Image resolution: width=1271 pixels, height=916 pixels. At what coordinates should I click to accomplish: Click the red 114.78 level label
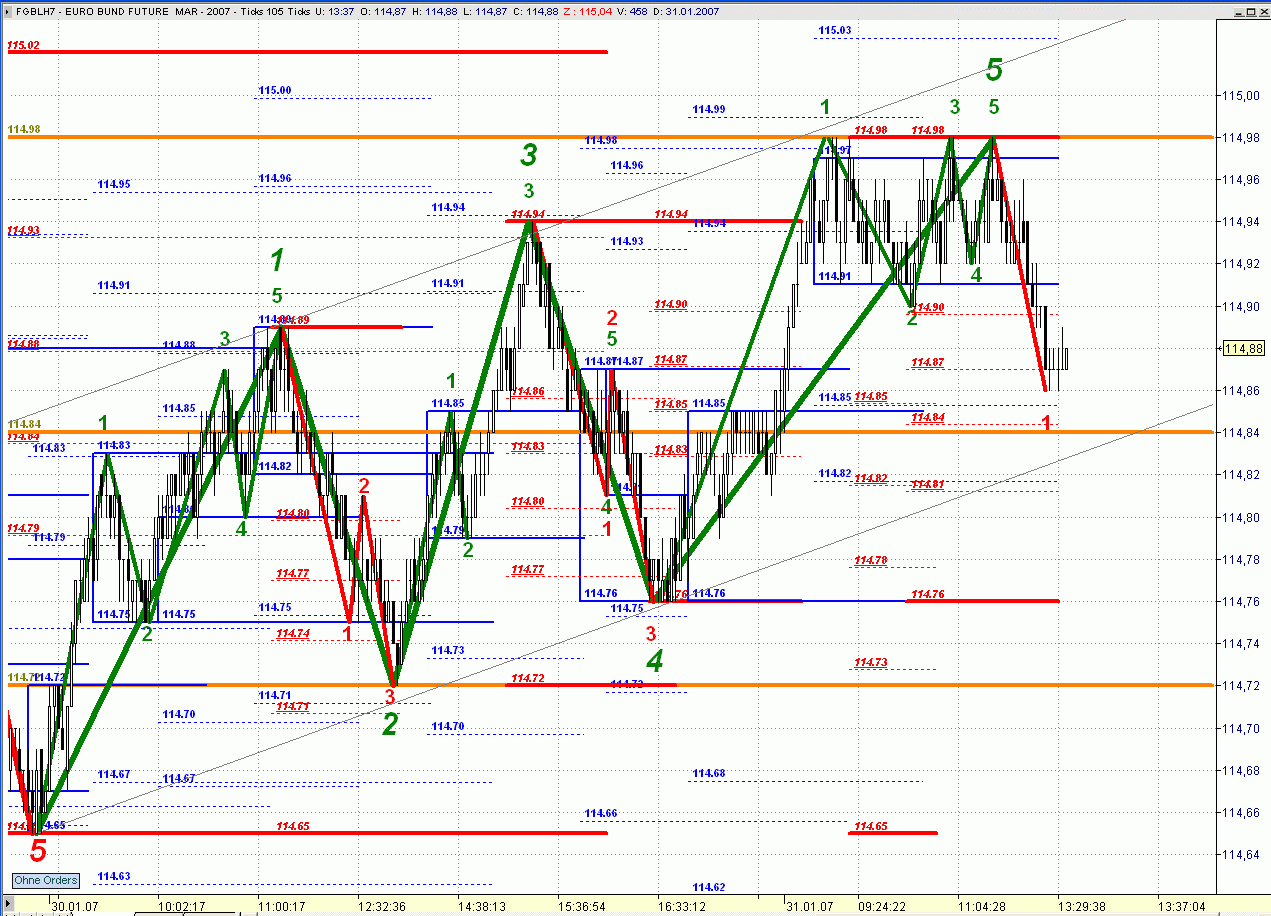point(871,561)
